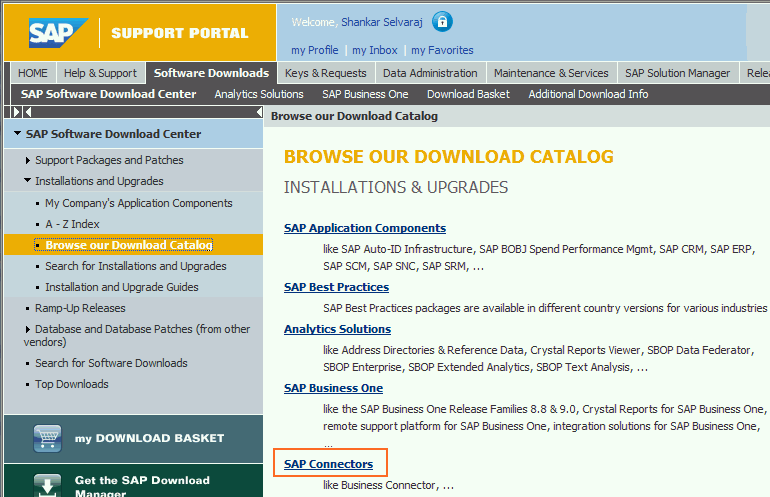Viewport: 770px width, 497px height.
Task: Select A - Z Index item
Action: pyautogui.click(x=73, y=224)
